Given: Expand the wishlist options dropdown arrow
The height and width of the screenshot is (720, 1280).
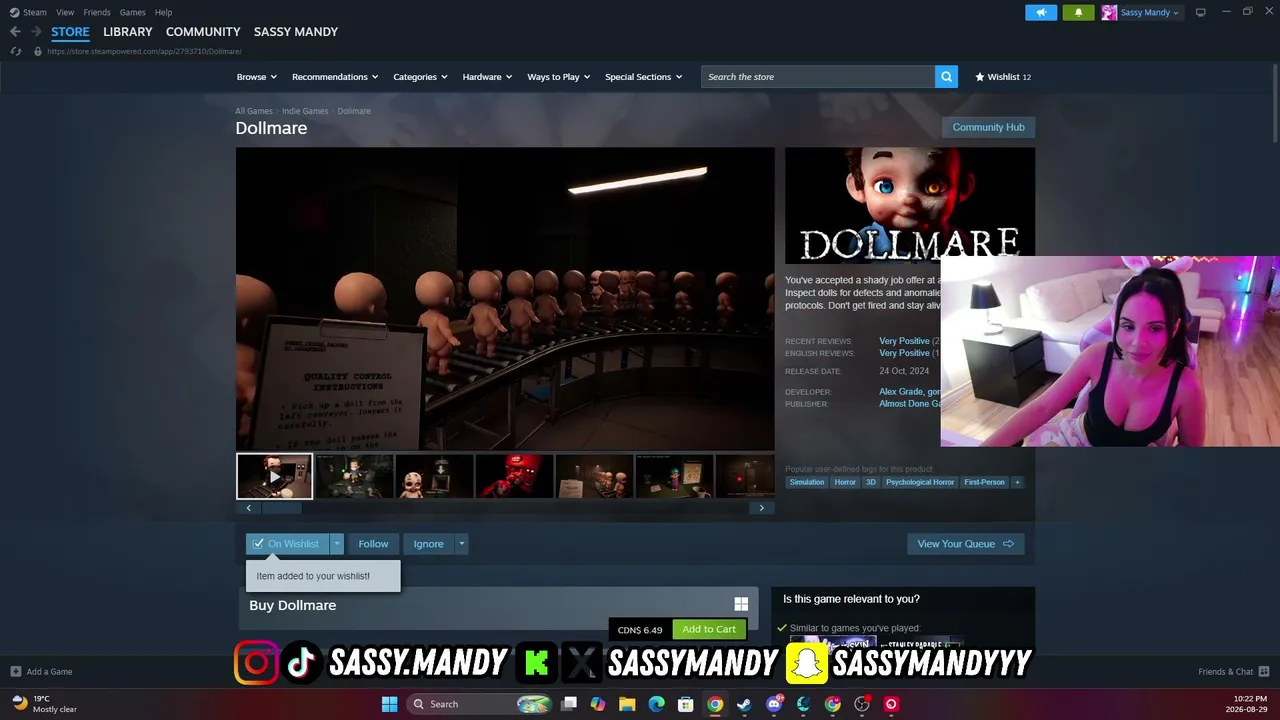Looking at the screenshot, I should pyautogui.click(x=337, y=544).
